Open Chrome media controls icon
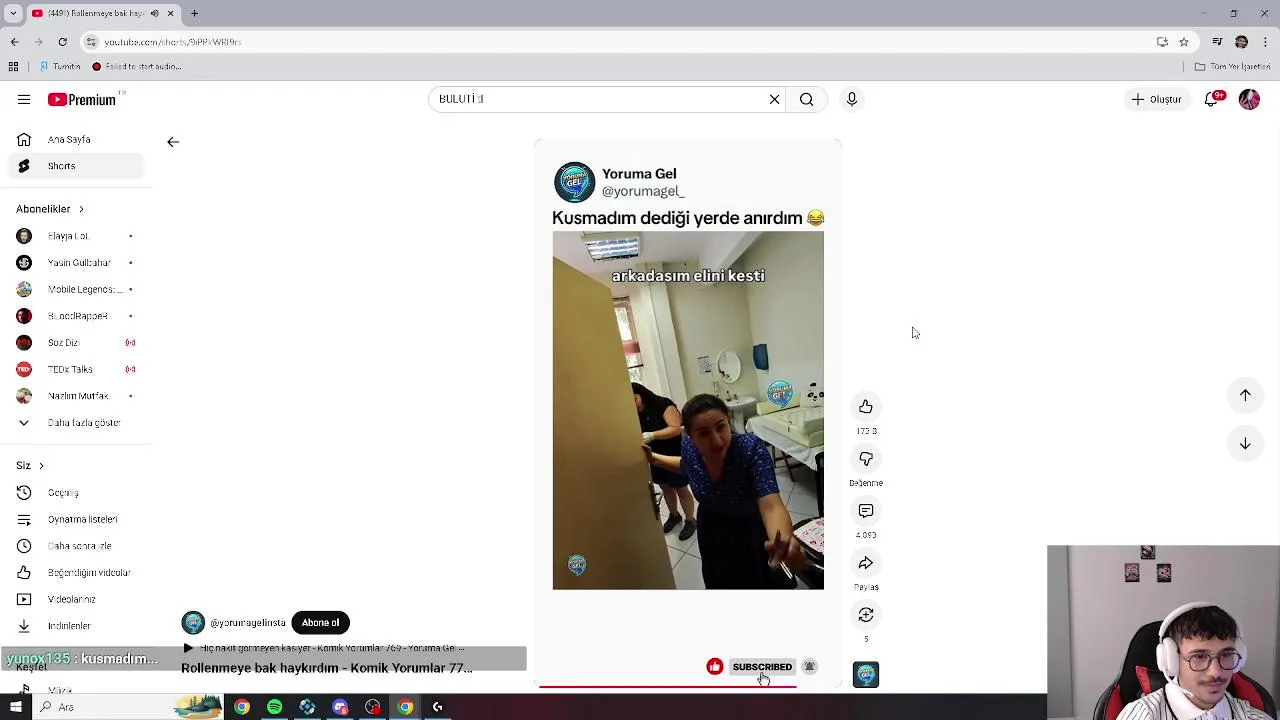The image size is (1280, 720). coord(1217,42)
